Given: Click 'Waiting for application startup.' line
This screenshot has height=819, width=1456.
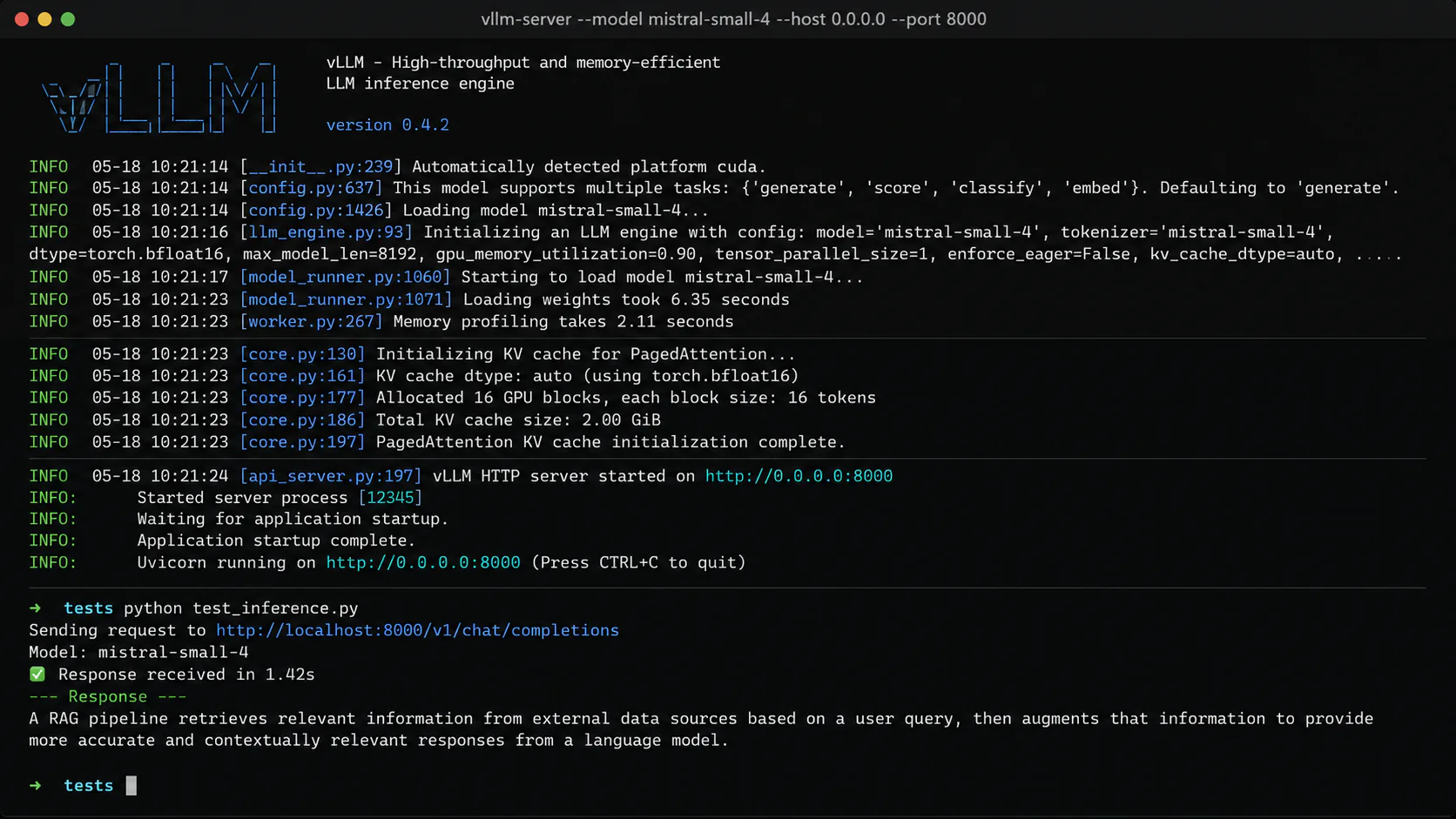Looking at the screenshot, I should [293, 519].
